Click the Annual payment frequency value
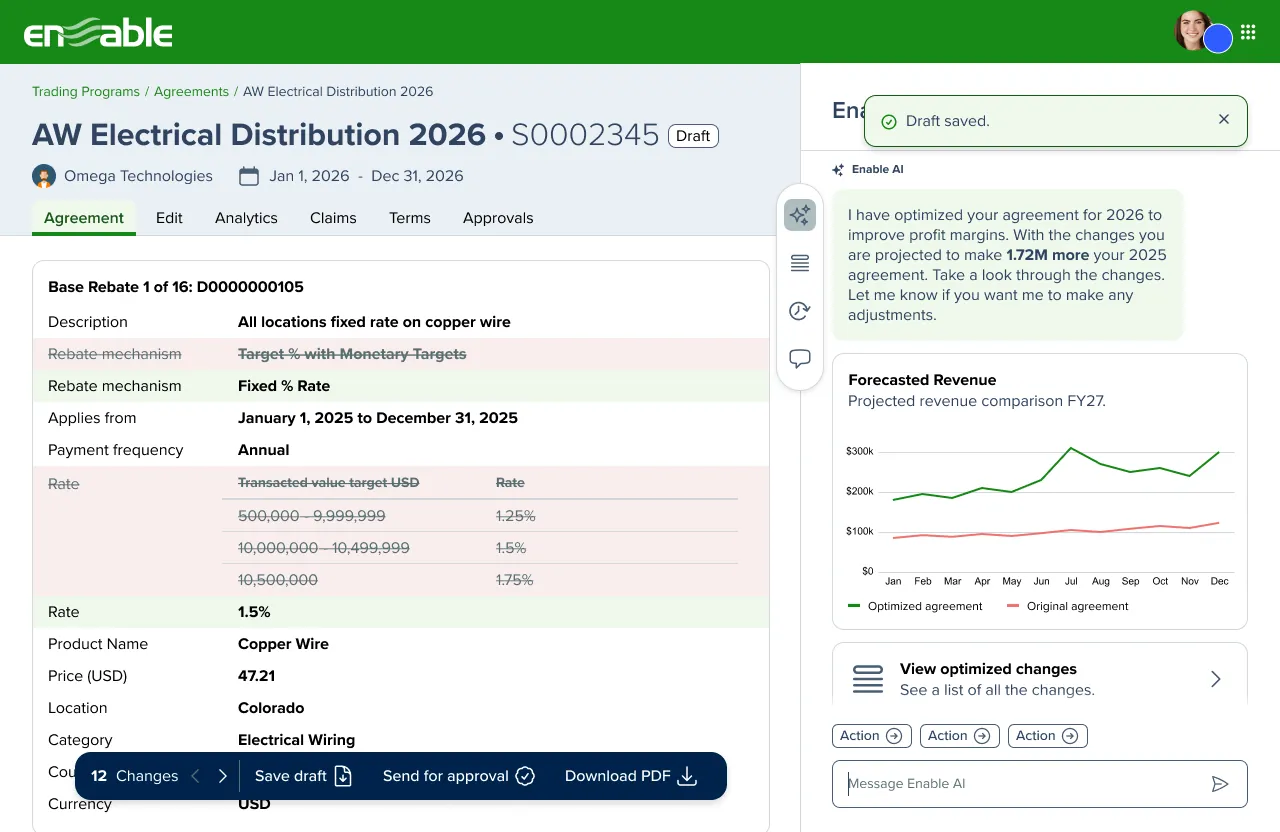 pyautogui.click(x=264, y=450)
